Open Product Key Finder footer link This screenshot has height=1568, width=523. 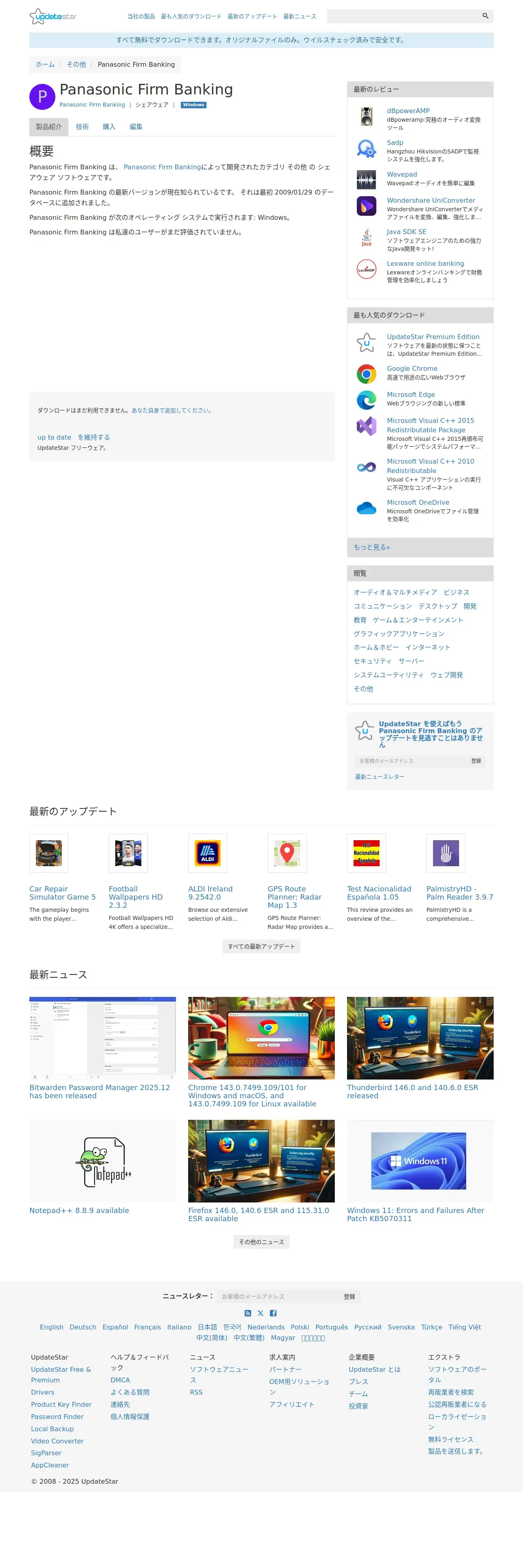coord(62,1404)
